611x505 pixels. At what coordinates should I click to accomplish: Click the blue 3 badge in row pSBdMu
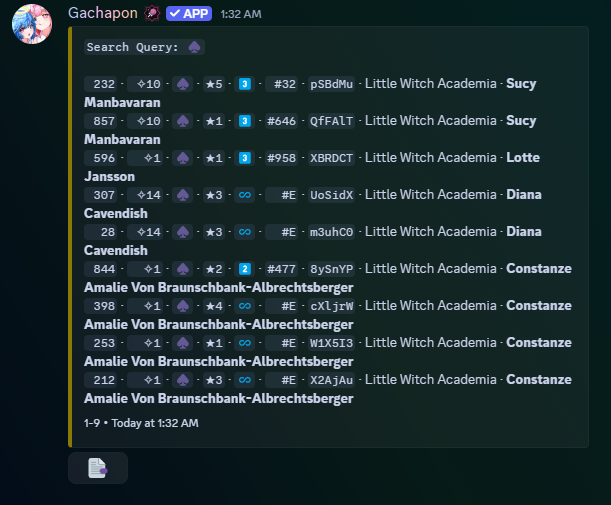[245, 84]
